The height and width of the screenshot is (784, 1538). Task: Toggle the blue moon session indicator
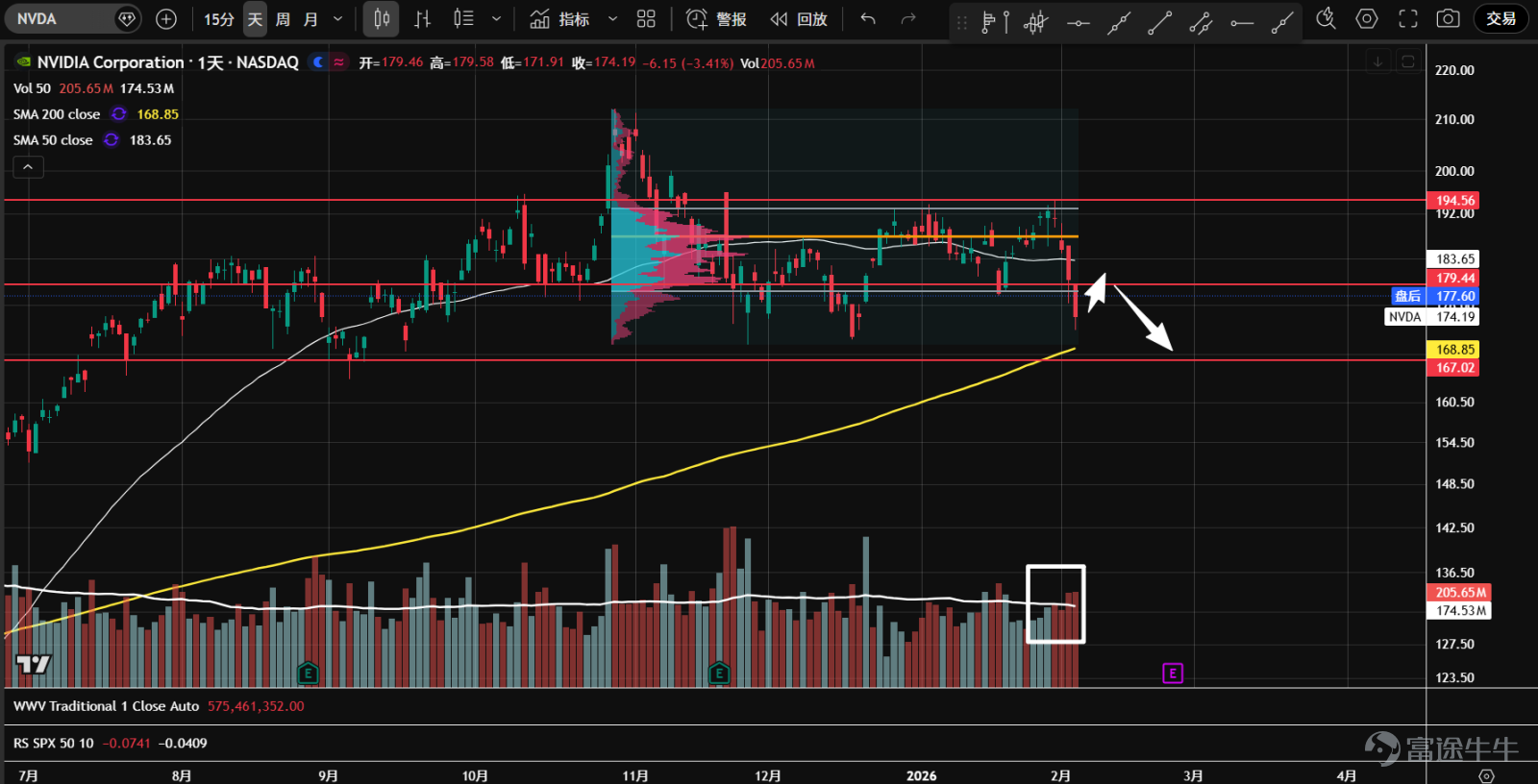(318, 61)
